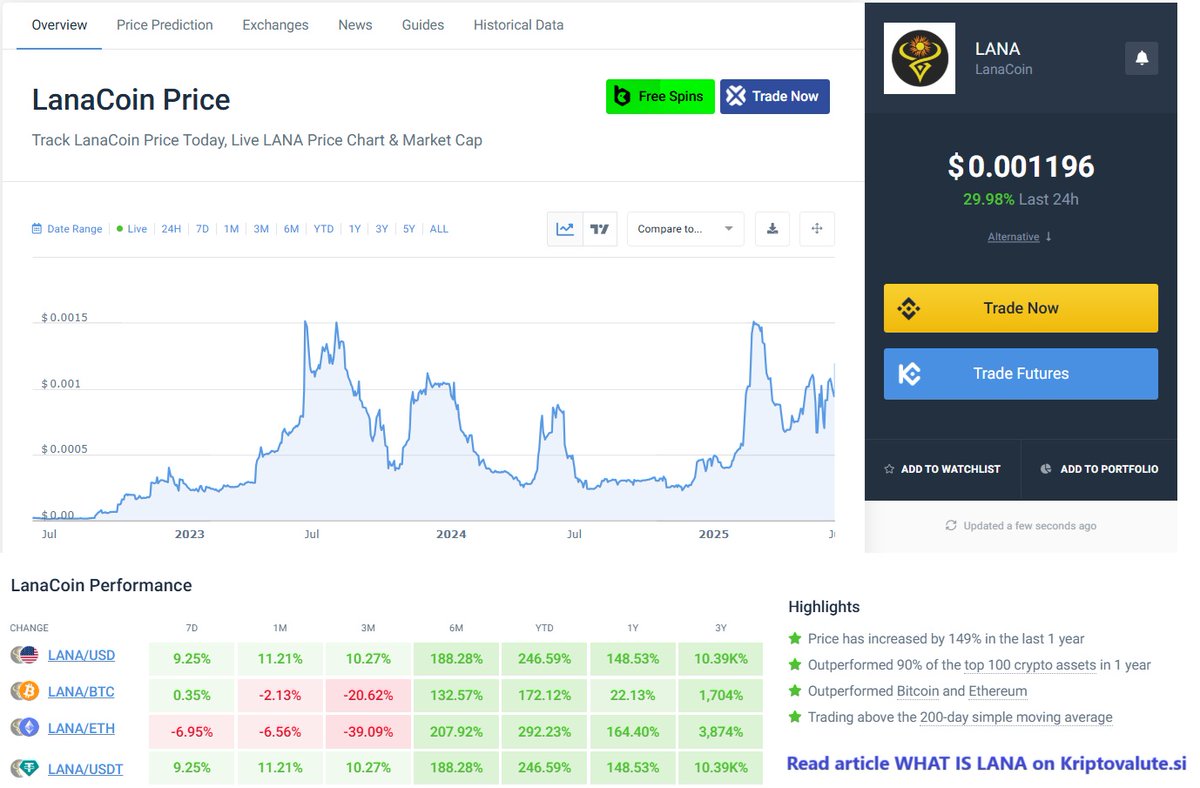Click the LANA/BTC 3Y 1,704% cell

(x=721, y=695)
